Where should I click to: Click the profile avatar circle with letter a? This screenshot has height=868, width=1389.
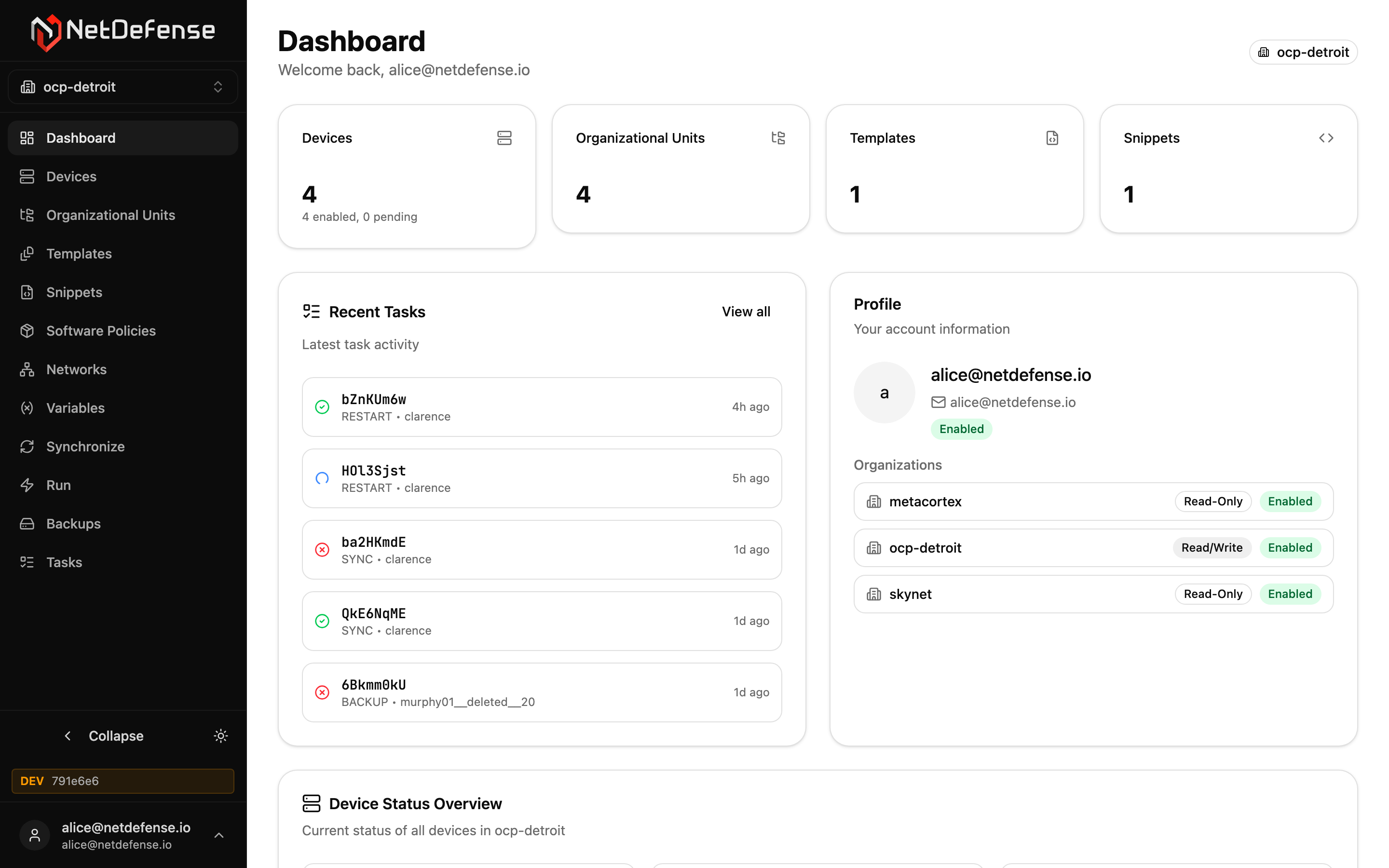(885, 393)
